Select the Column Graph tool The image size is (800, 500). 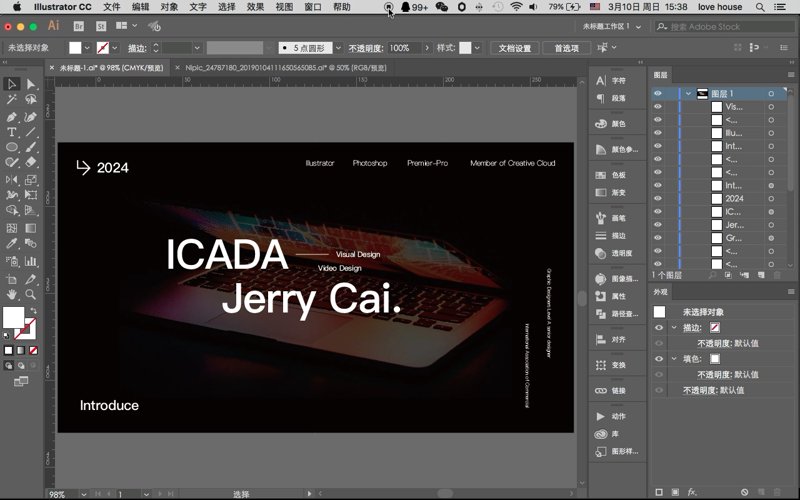coord(31,261)
